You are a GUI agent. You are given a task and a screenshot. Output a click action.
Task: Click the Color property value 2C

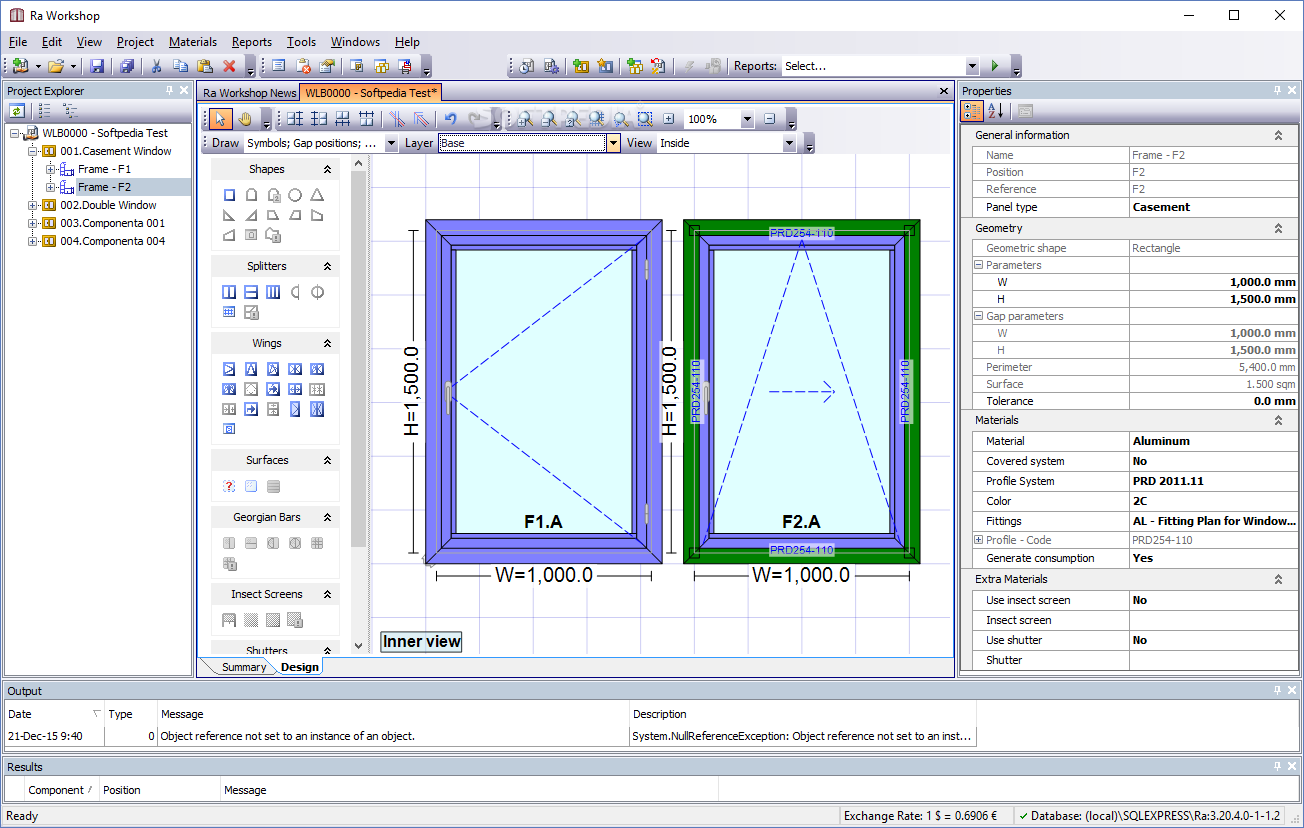tap(1214, 501)
